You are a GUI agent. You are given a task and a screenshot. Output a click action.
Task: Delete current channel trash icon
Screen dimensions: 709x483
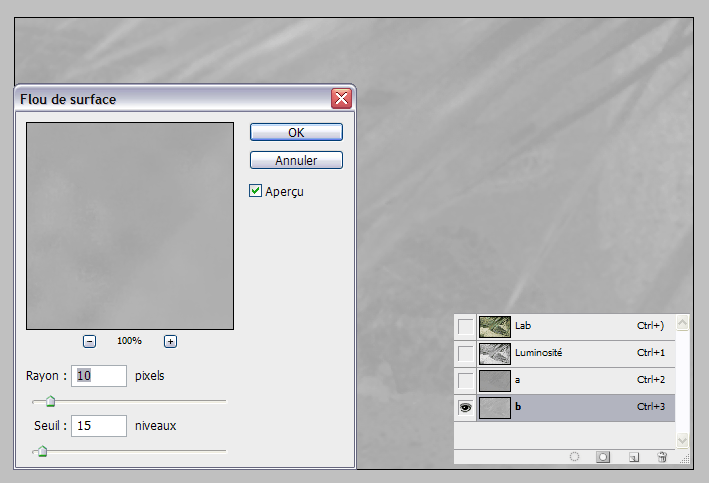tap(662, 457)
